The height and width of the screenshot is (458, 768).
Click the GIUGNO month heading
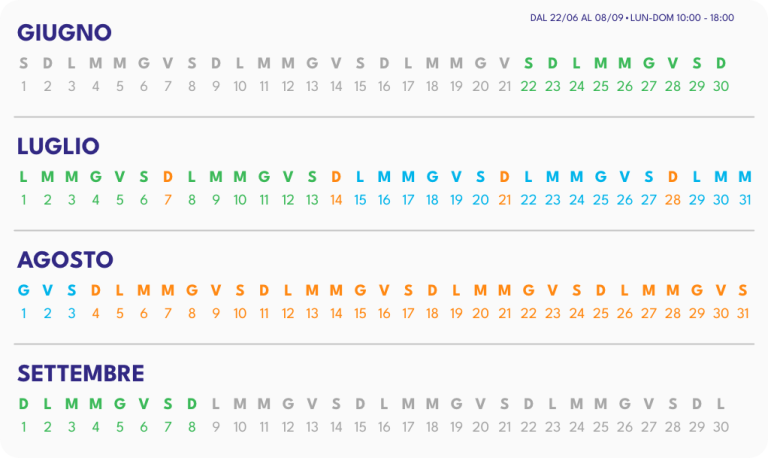(64, 33)
